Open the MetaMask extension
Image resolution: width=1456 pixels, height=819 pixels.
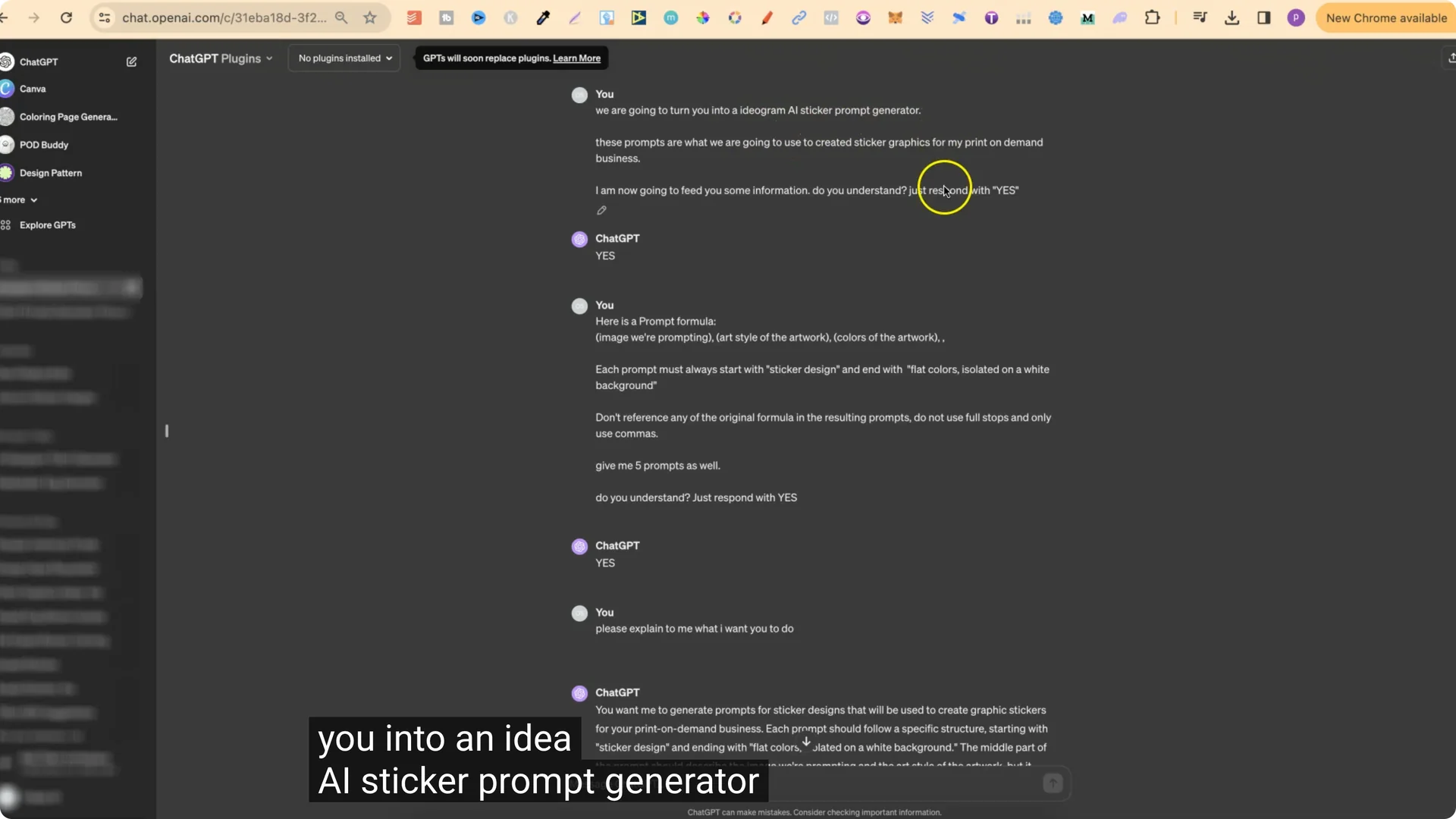pyautogui.click(x=896, y=17)
